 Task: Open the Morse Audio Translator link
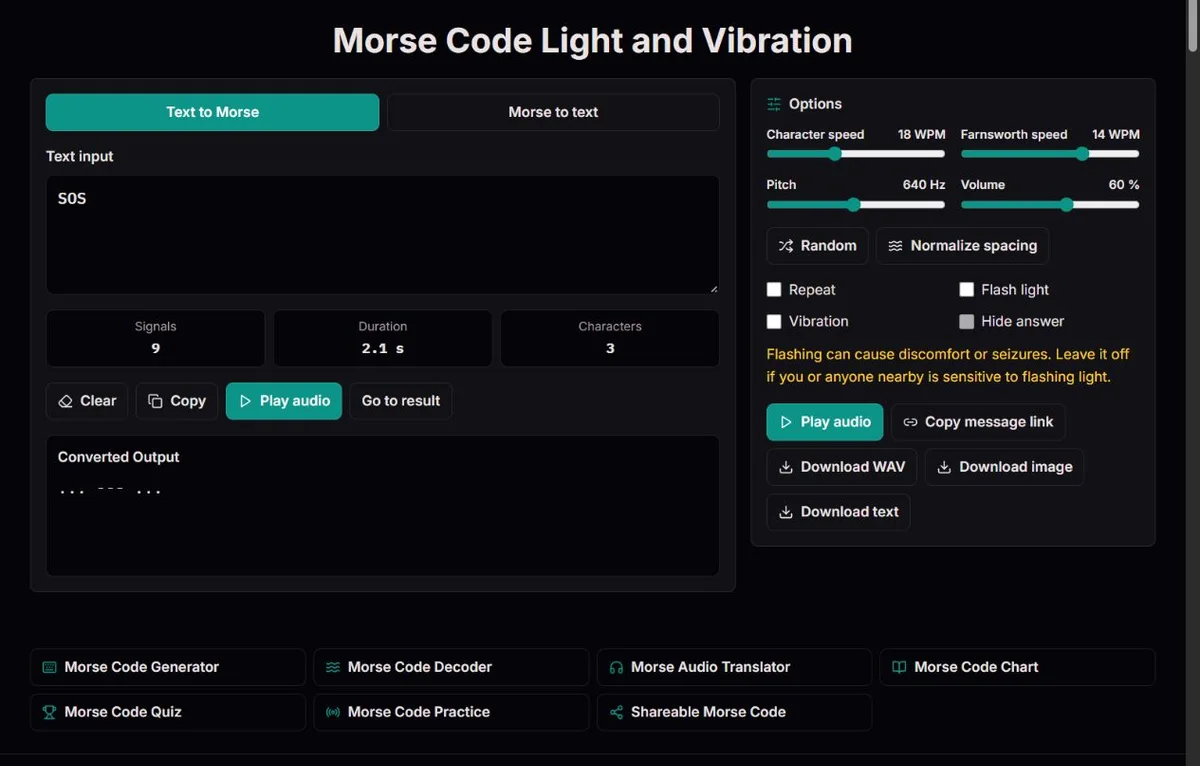pyautogui.click(x=734, y=667)
